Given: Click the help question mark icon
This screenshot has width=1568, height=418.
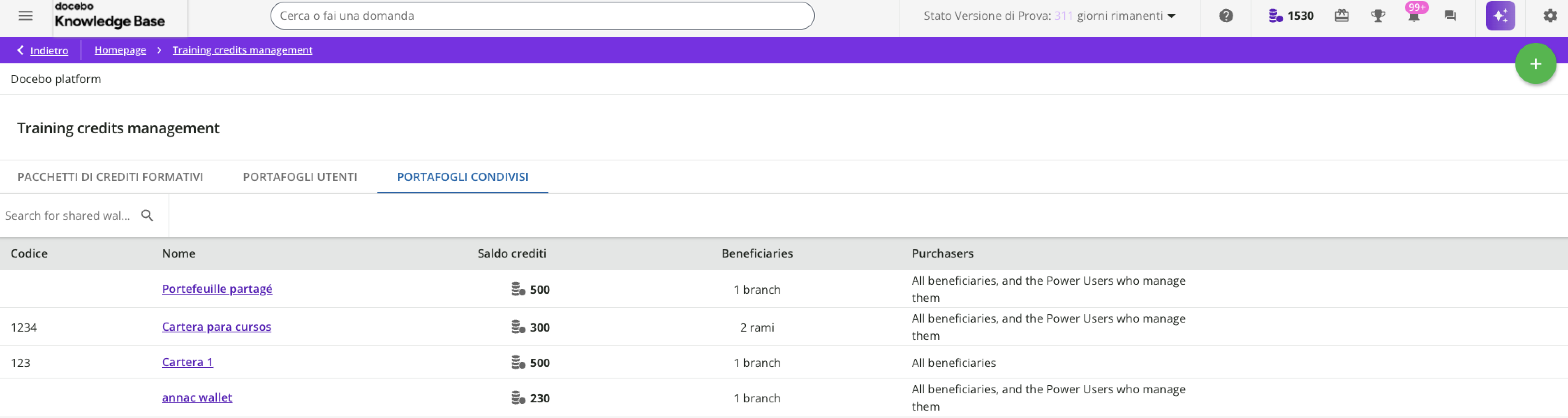Looking at the screenshot, I should point(1226,16).
